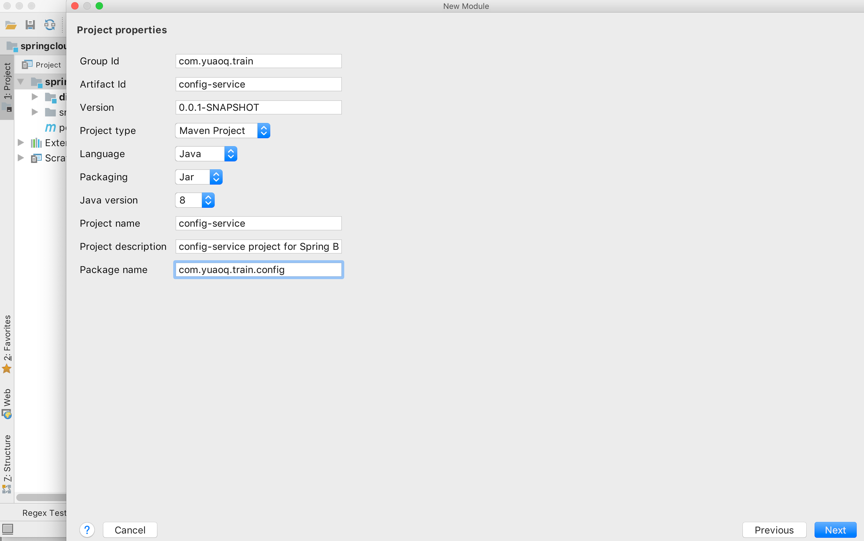Open the Language dropdown
The width and height of the screenshot is (864, 541).
coord(206,154)
